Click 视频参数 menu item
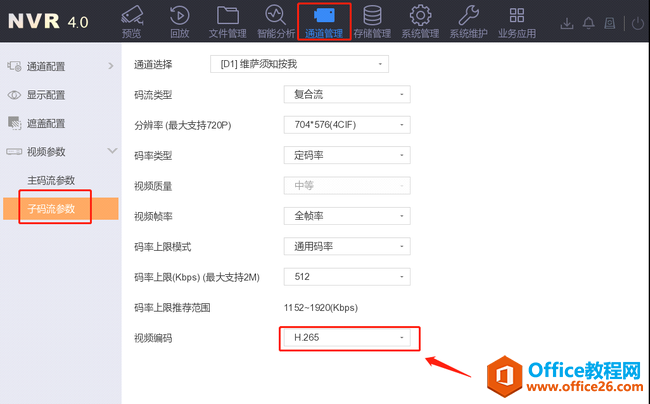650x404 pixels. 46,152
